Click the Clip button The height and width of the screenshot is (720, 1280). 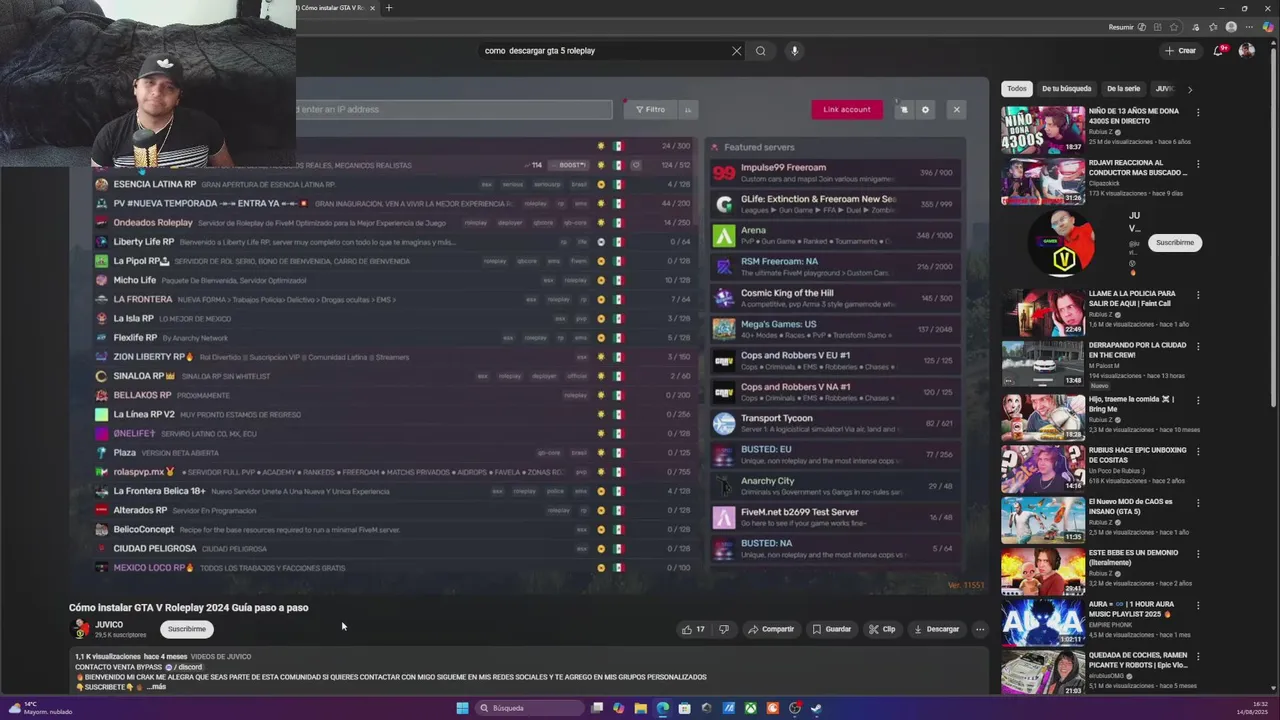882,629
